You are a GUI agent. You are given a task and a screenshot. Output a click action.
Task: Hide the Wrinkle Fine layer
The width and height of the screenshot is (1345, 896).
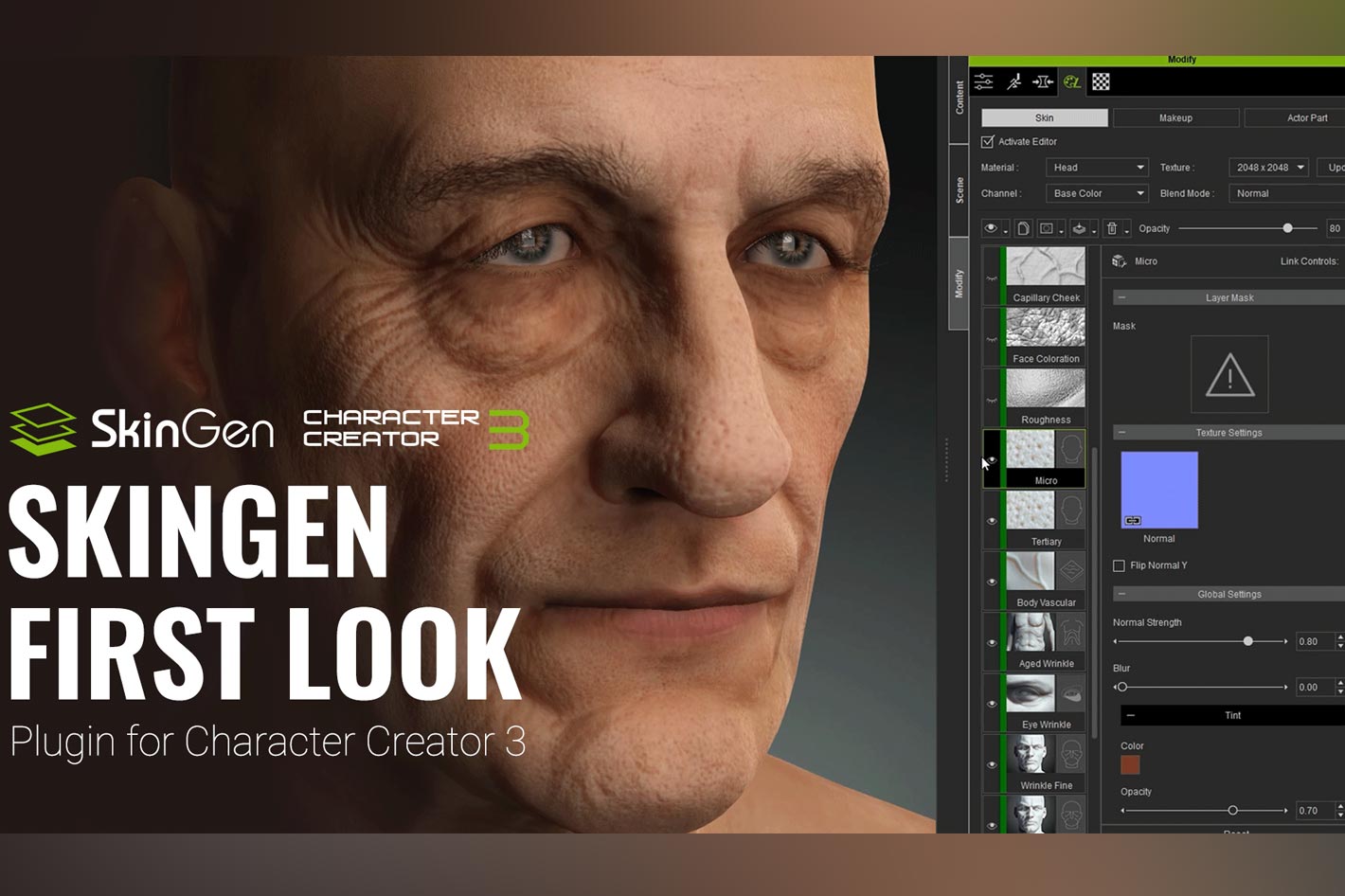click(x=992, y=764)
